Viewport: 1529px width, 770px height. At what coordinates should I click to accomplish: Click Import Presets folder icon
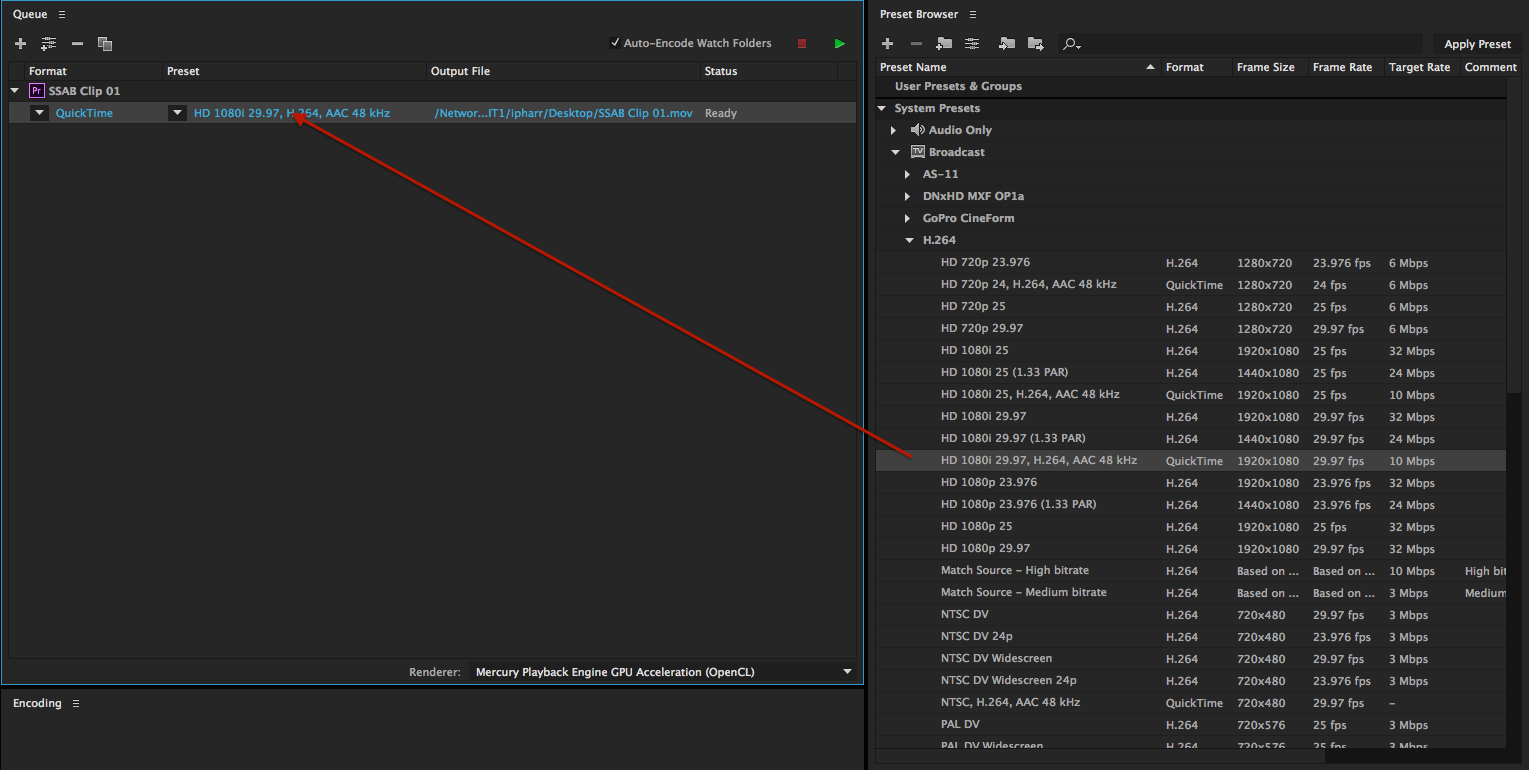click(1007, 44)
